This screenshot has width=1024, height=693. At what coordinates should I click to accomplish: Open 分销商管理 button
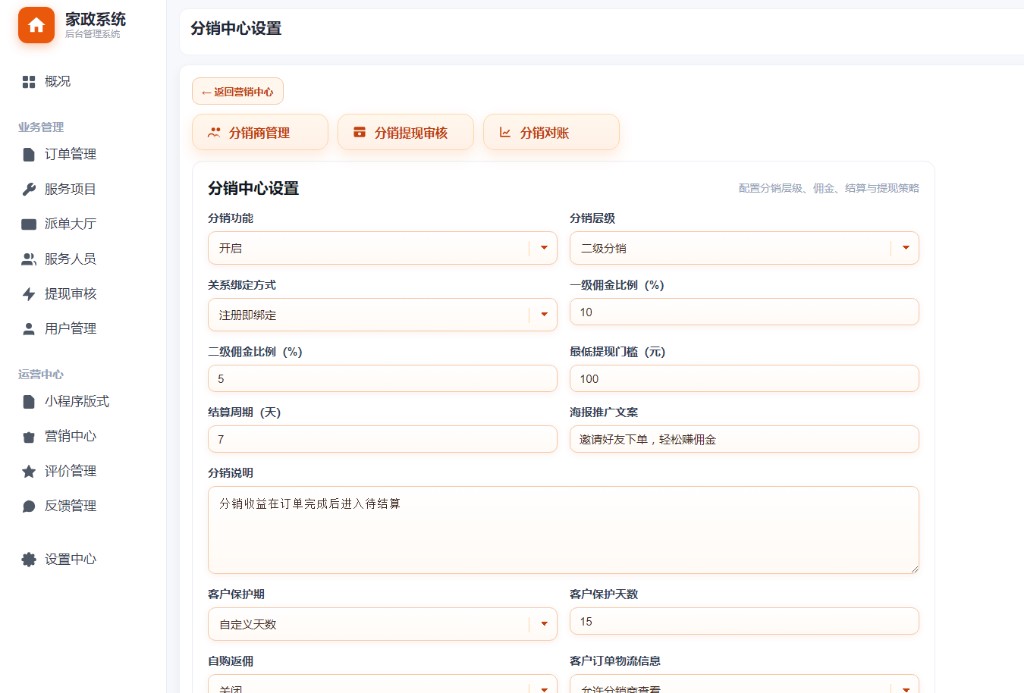(260, 133)
